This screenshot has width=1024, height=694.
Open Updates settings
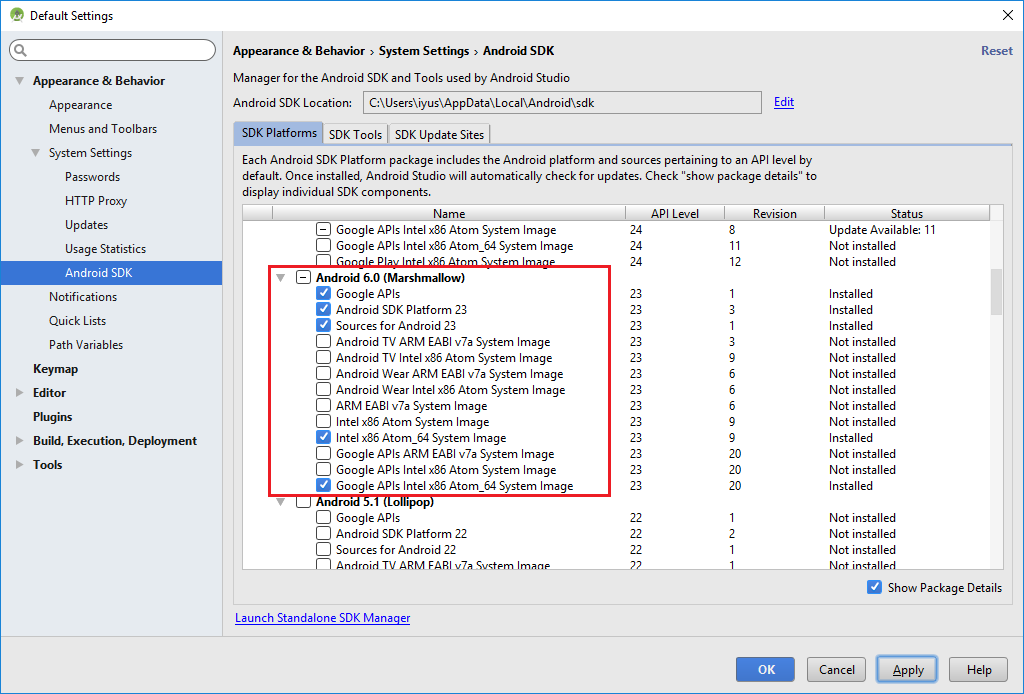click(x=86, y=225)
